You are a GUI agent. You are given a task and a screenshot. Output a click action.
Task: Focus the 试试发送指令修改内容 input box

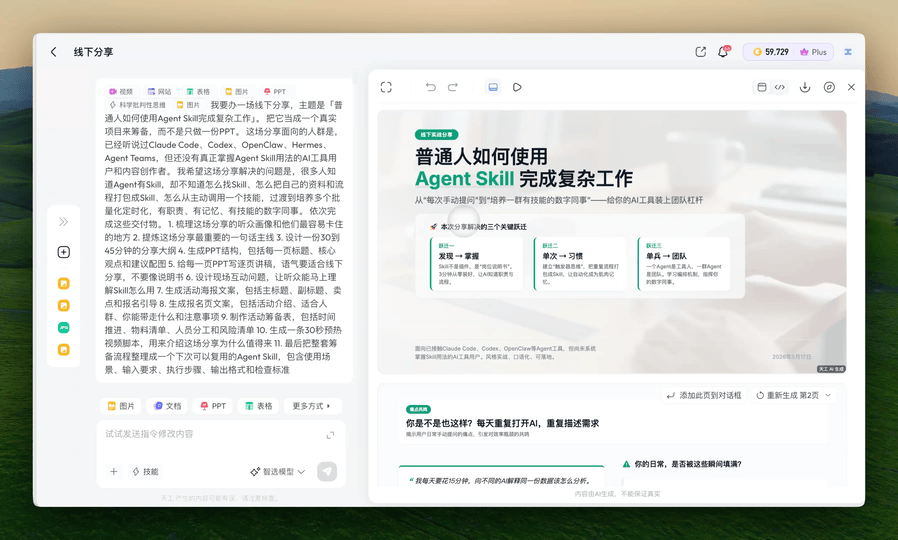point(212,435)
